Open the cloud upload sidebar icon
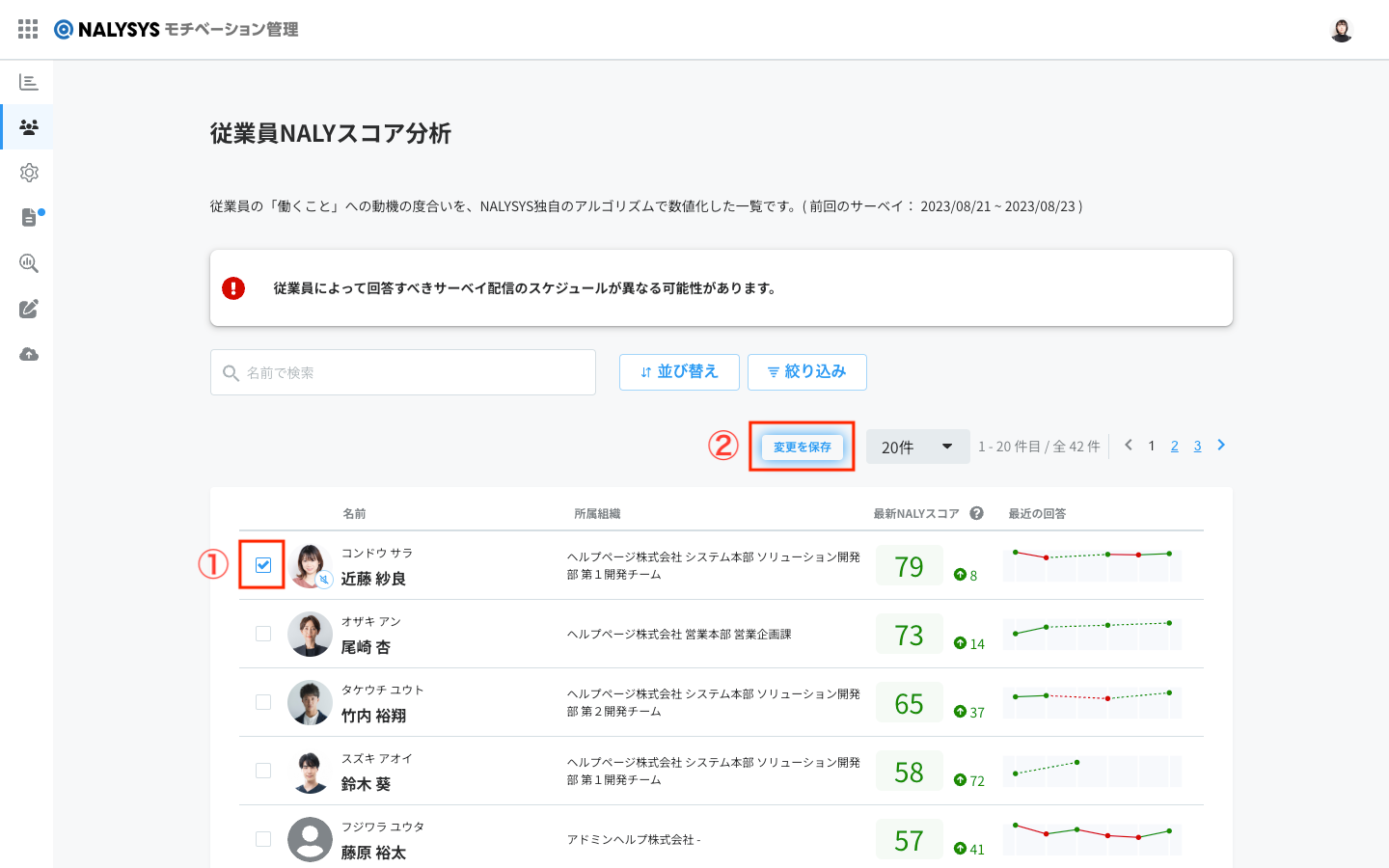 (29, 354)
